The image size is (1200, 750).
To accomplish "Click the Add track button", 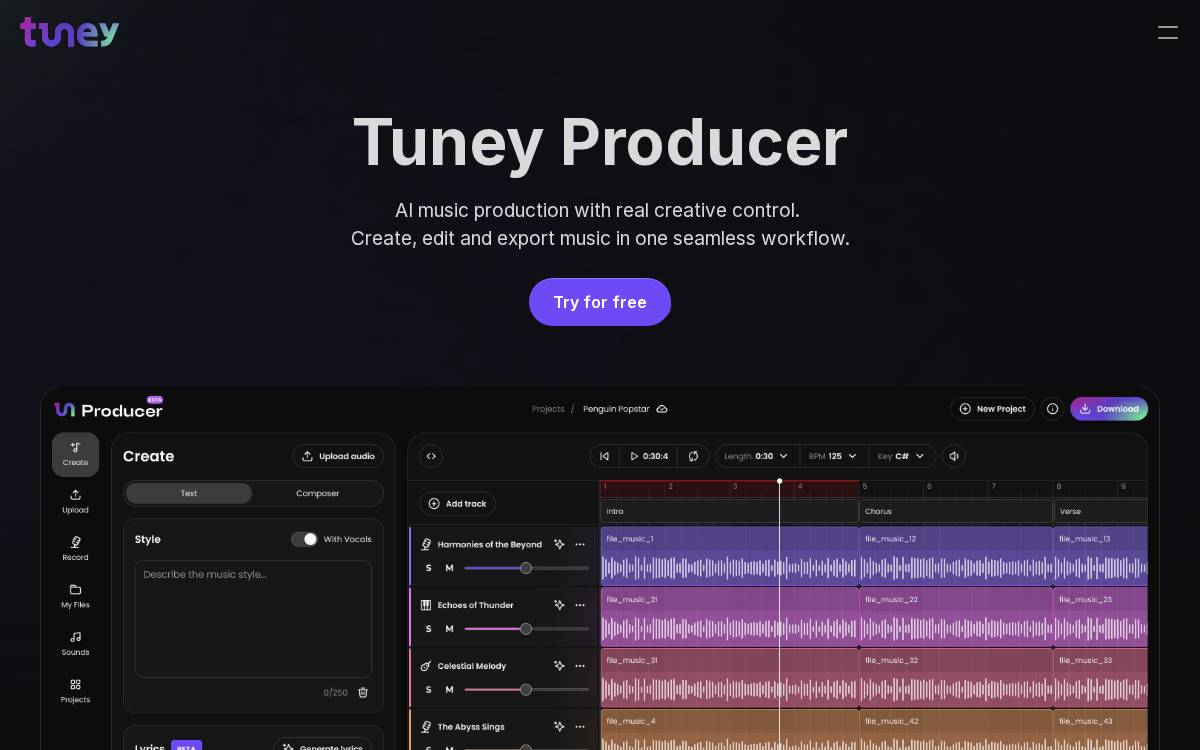I will (x=457, y=504).
